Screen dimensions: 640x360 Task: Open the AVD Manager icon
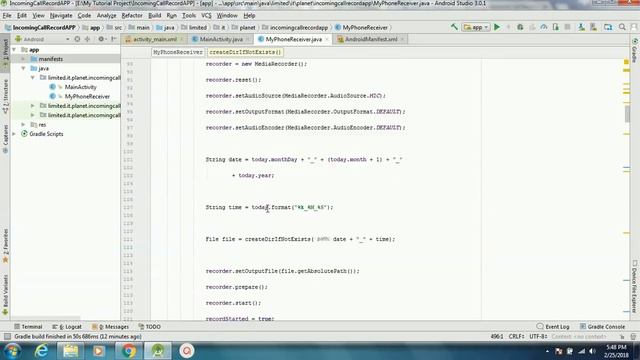tap(581, 27)
